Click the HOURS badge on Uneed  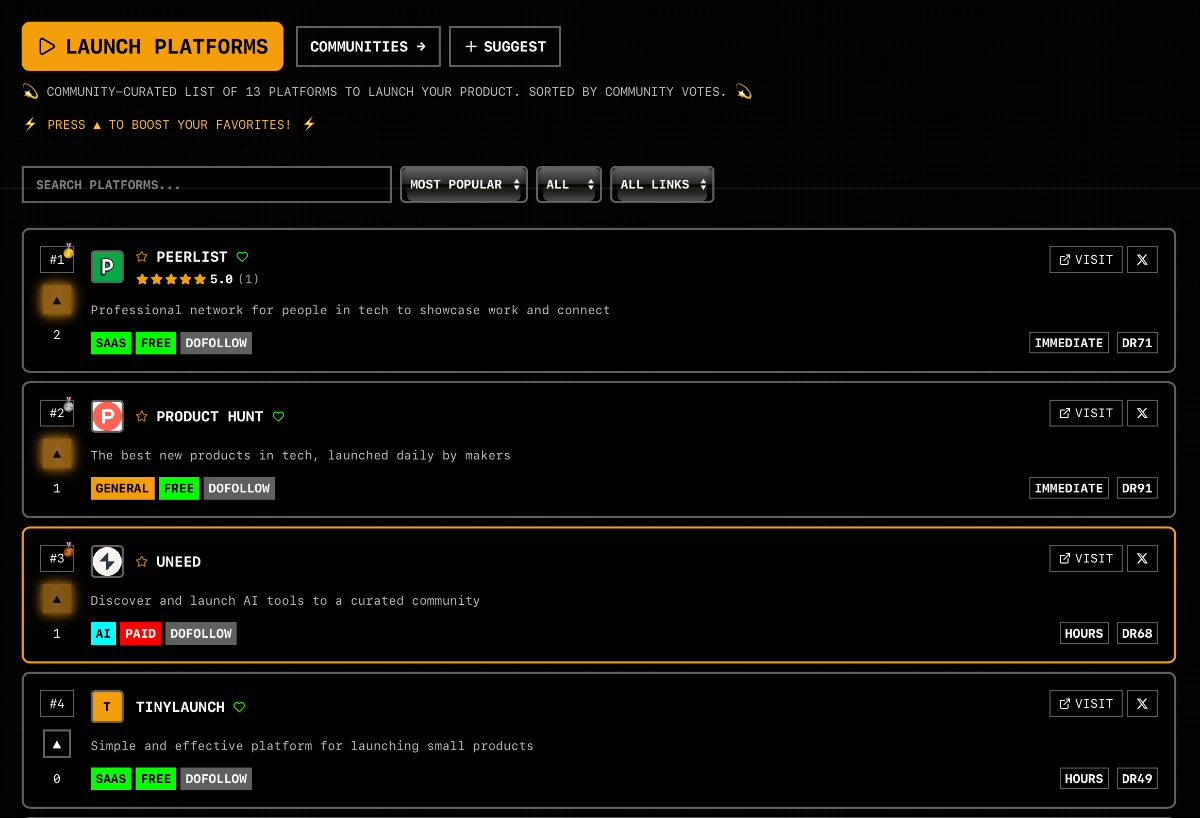1084,633
